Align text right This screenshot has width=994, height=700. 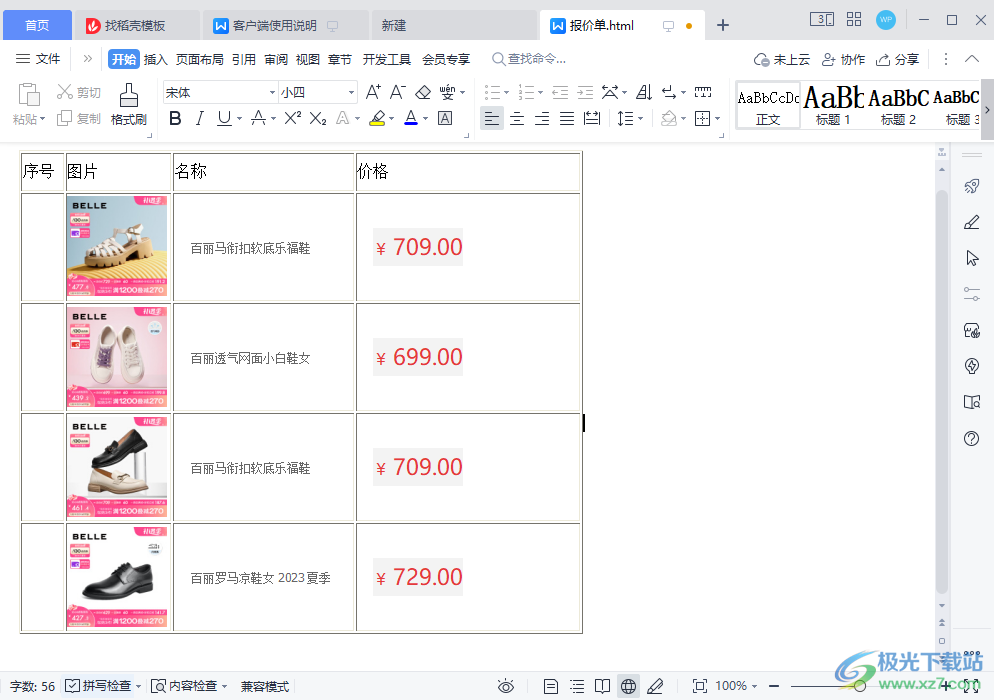[542, 119]
